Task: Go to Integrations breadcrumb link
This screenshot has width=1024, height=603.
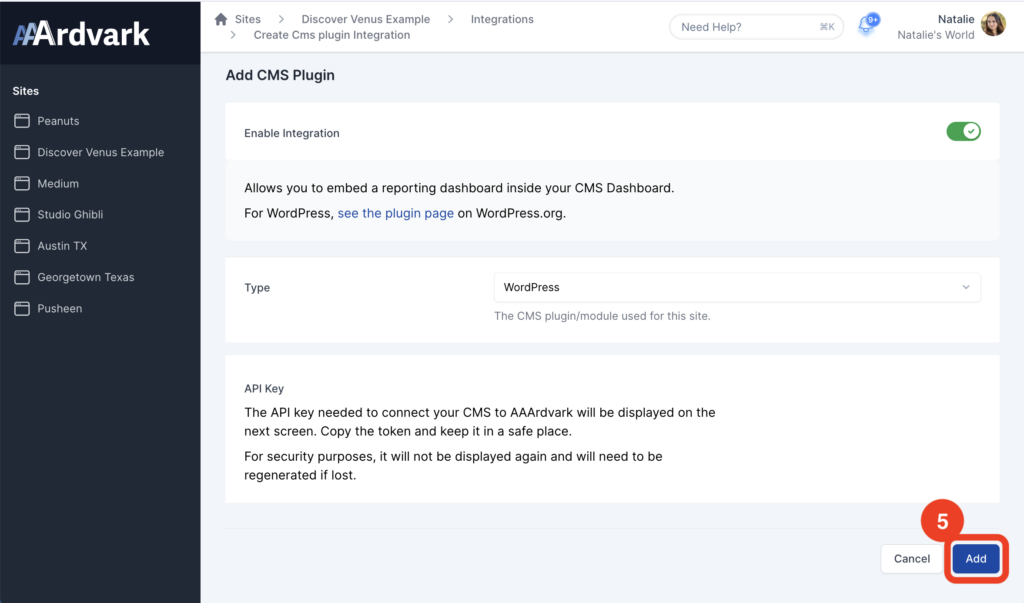Action: [x=502, y=19]
